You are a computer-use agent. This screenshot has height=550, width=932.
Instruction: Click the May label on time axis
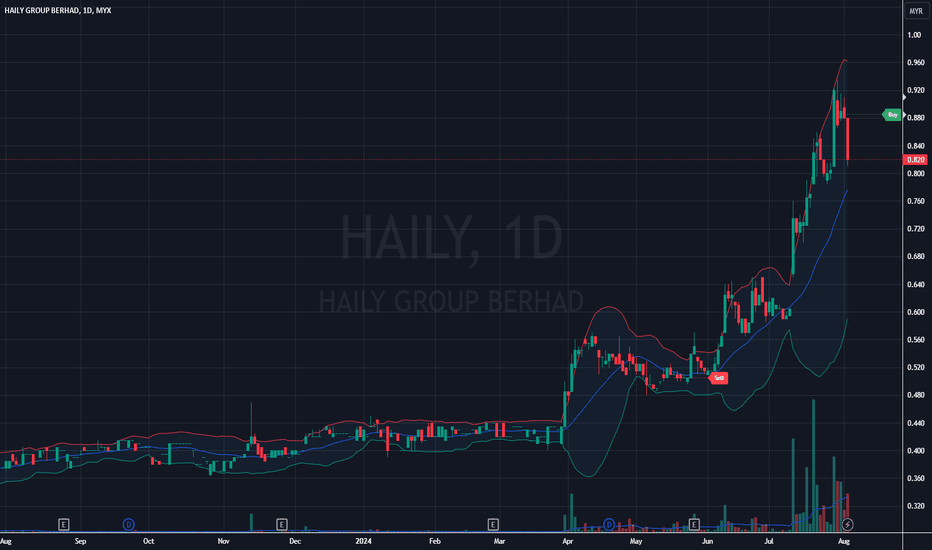tap(636, 541)
